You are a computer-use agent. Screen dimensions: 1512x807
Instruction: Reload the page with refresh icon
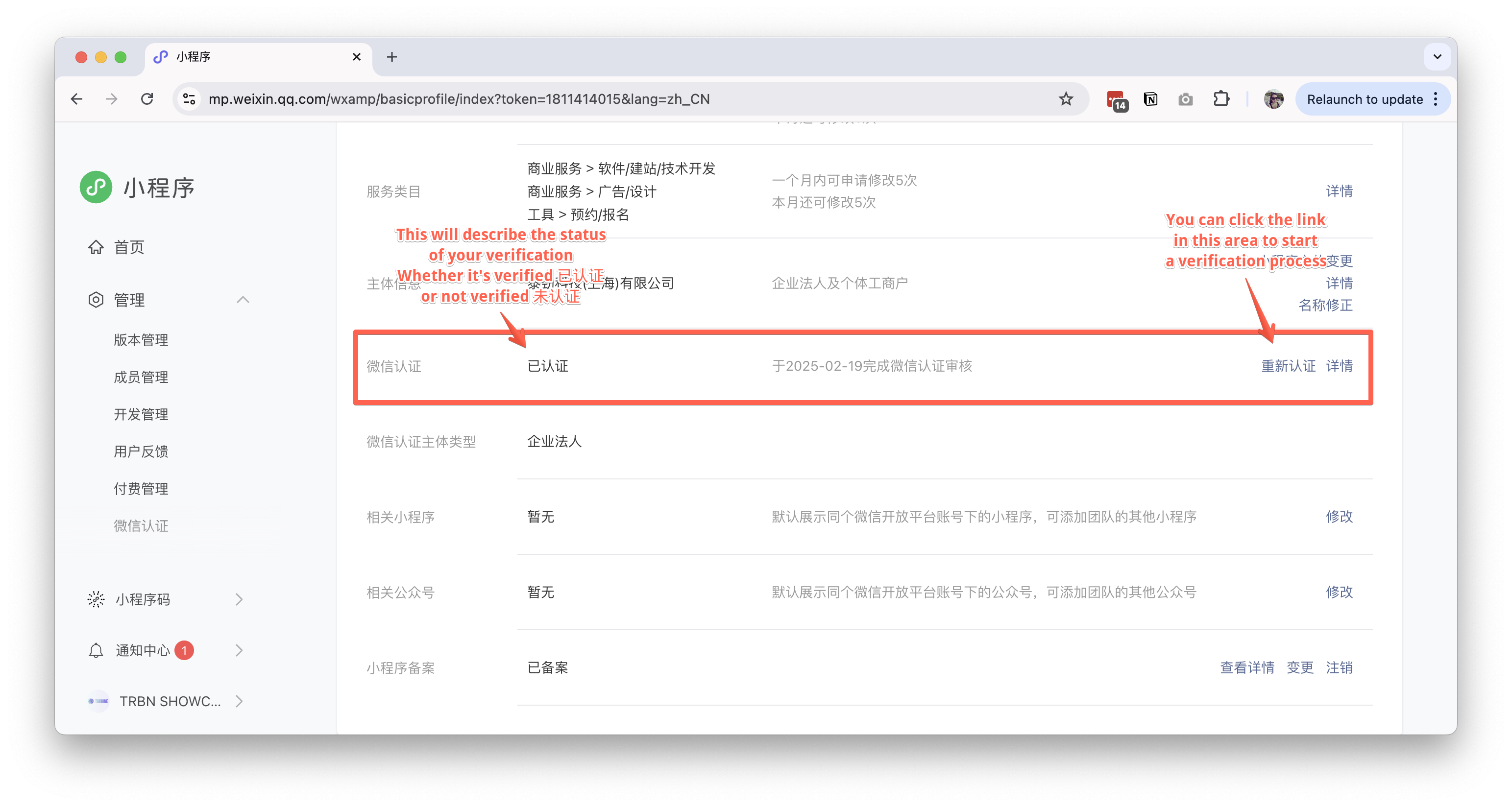coord(146,99)
